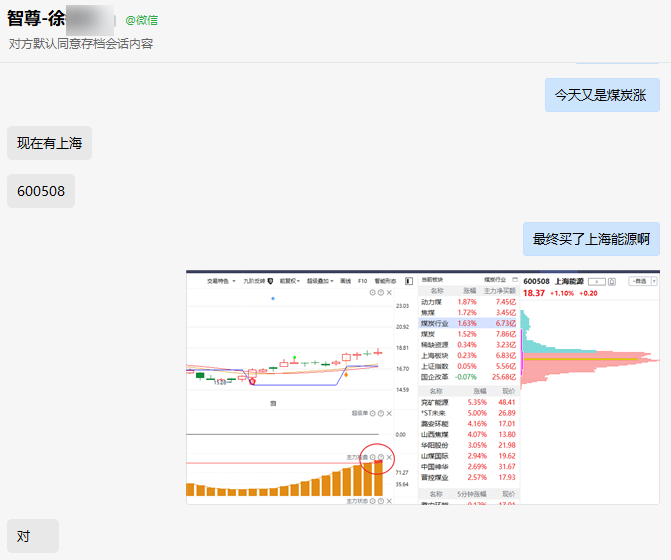Toggle the side panel icon right of 智能形态

[x=409, y=281]
